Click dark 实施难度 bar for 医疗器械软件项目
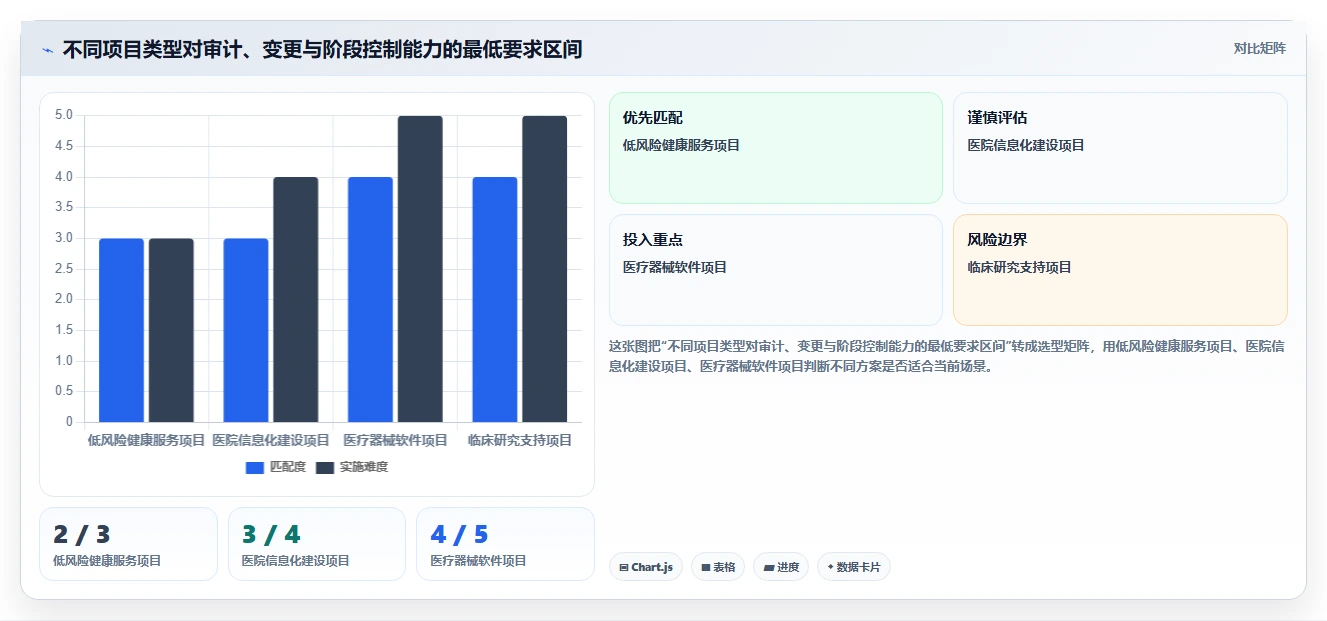Viewport: 1327px width, 621px height. (420, 269)
